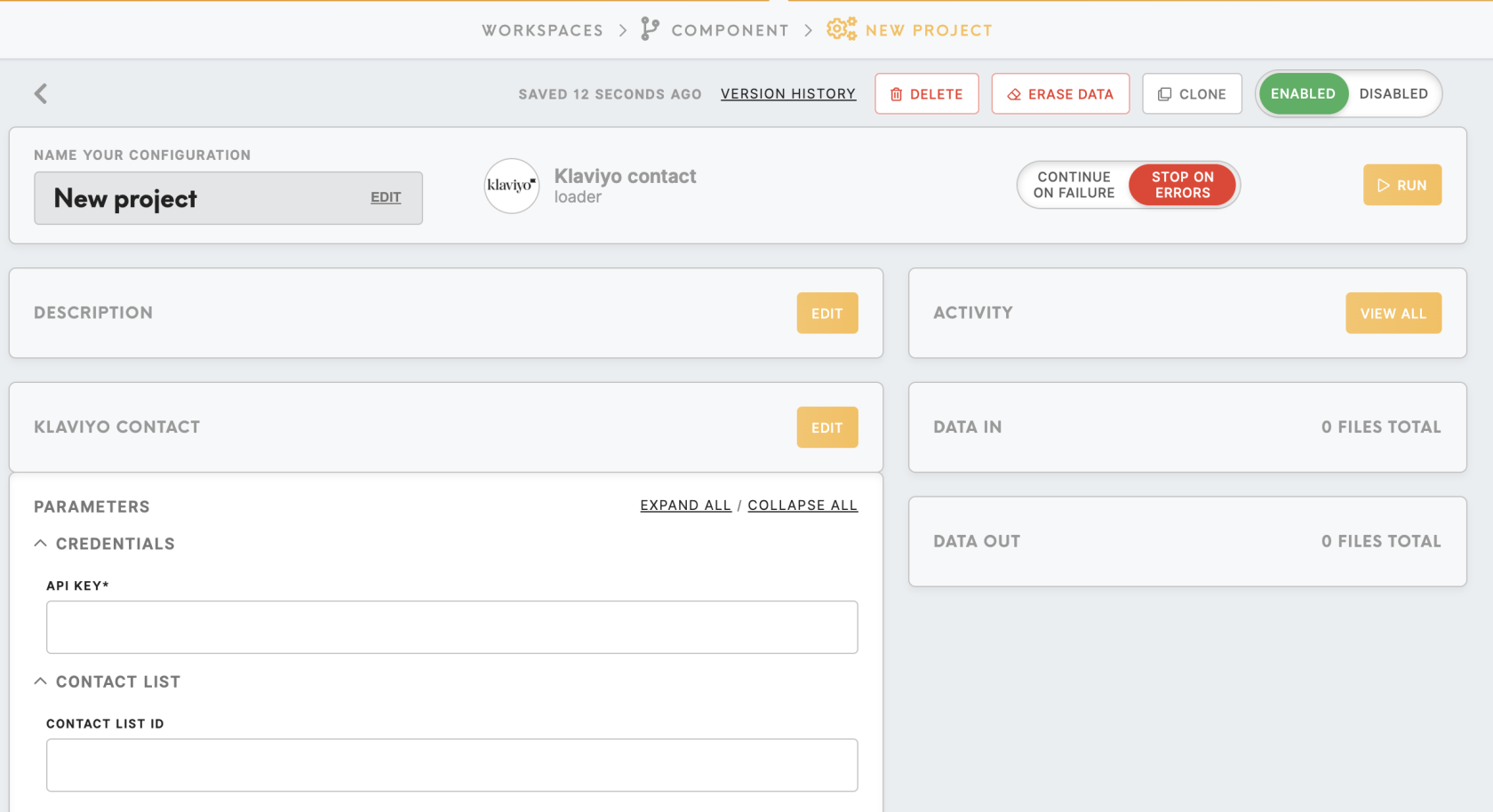This screenshot has width=1493, height=812.
Task: Select Stop on Errors option
Action: [x=1182, y=185]
